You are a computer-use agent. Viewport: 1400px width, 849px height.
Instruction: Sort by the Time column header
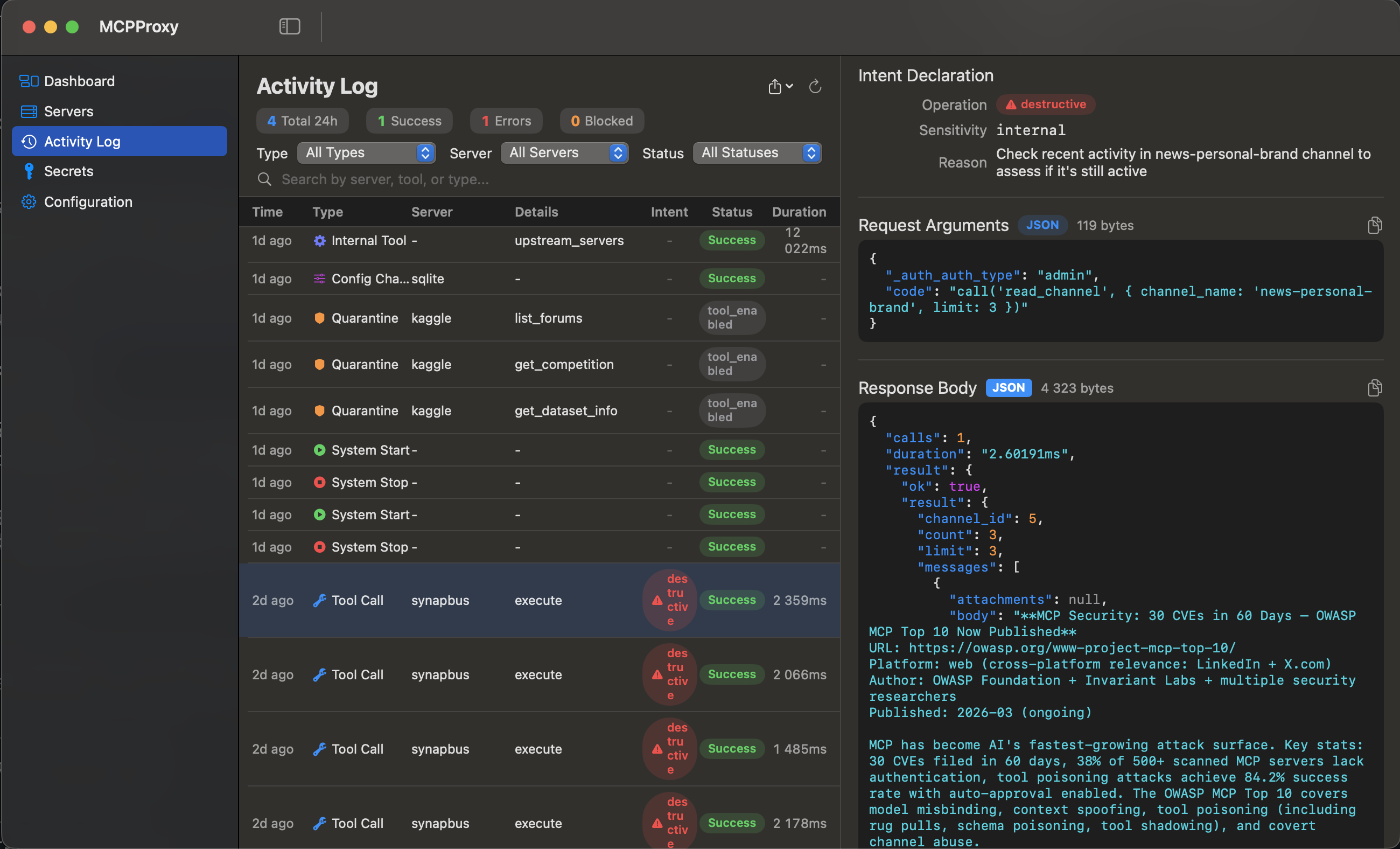coord(268,212)
